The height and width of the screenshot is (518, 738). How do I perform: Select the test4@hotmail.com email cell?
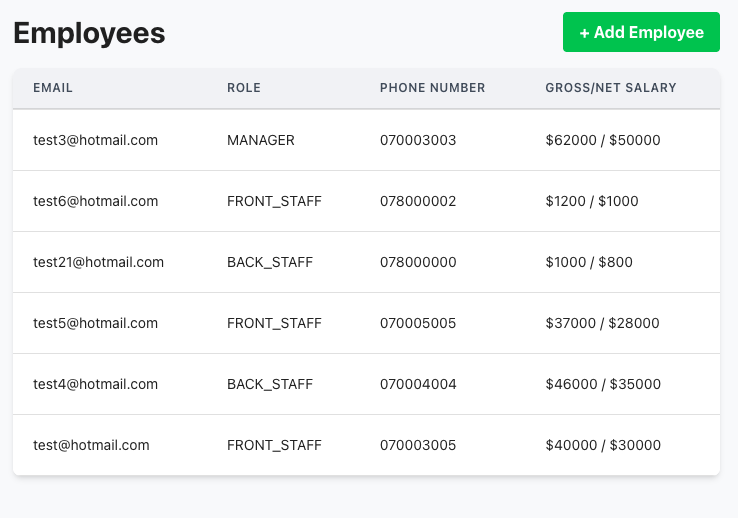point(96,384)
